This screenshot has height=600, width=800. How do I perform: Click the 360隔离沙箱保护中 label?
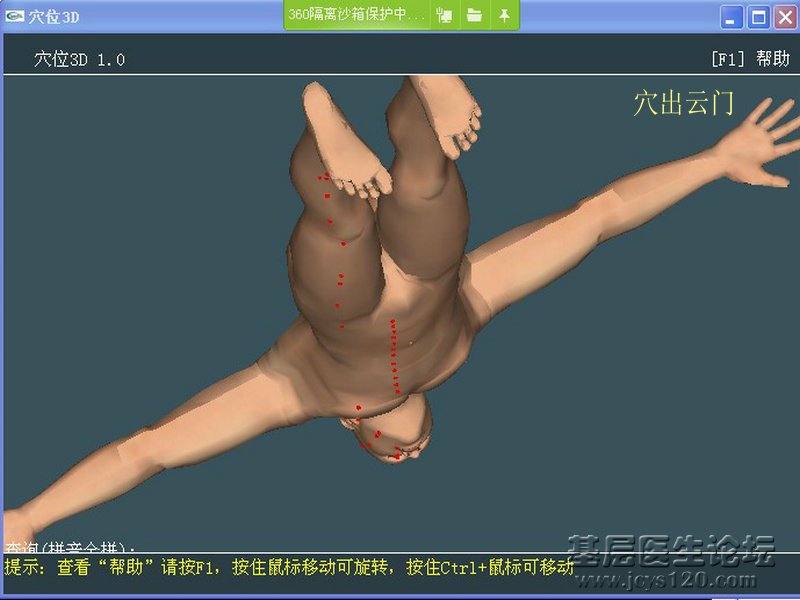356,15
